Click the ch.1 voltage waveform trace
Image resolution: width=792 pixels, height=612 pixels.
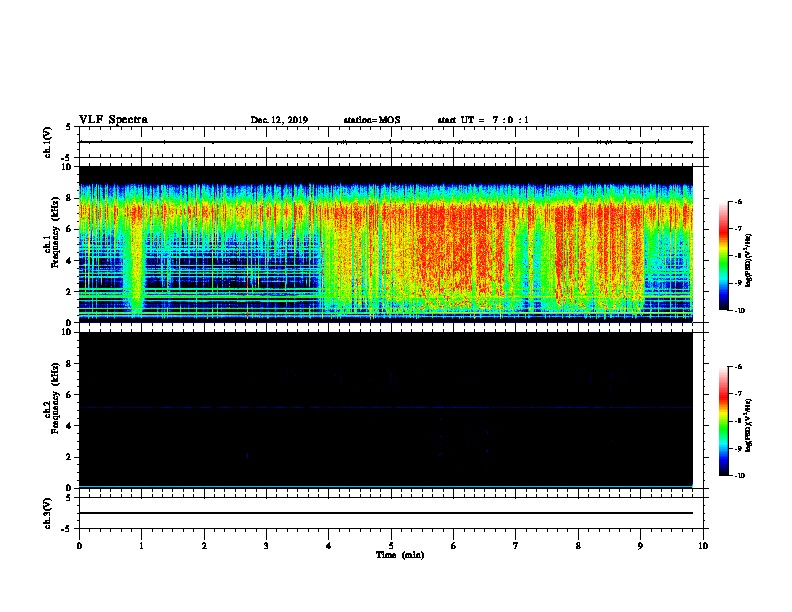click(x=385, y=142)
